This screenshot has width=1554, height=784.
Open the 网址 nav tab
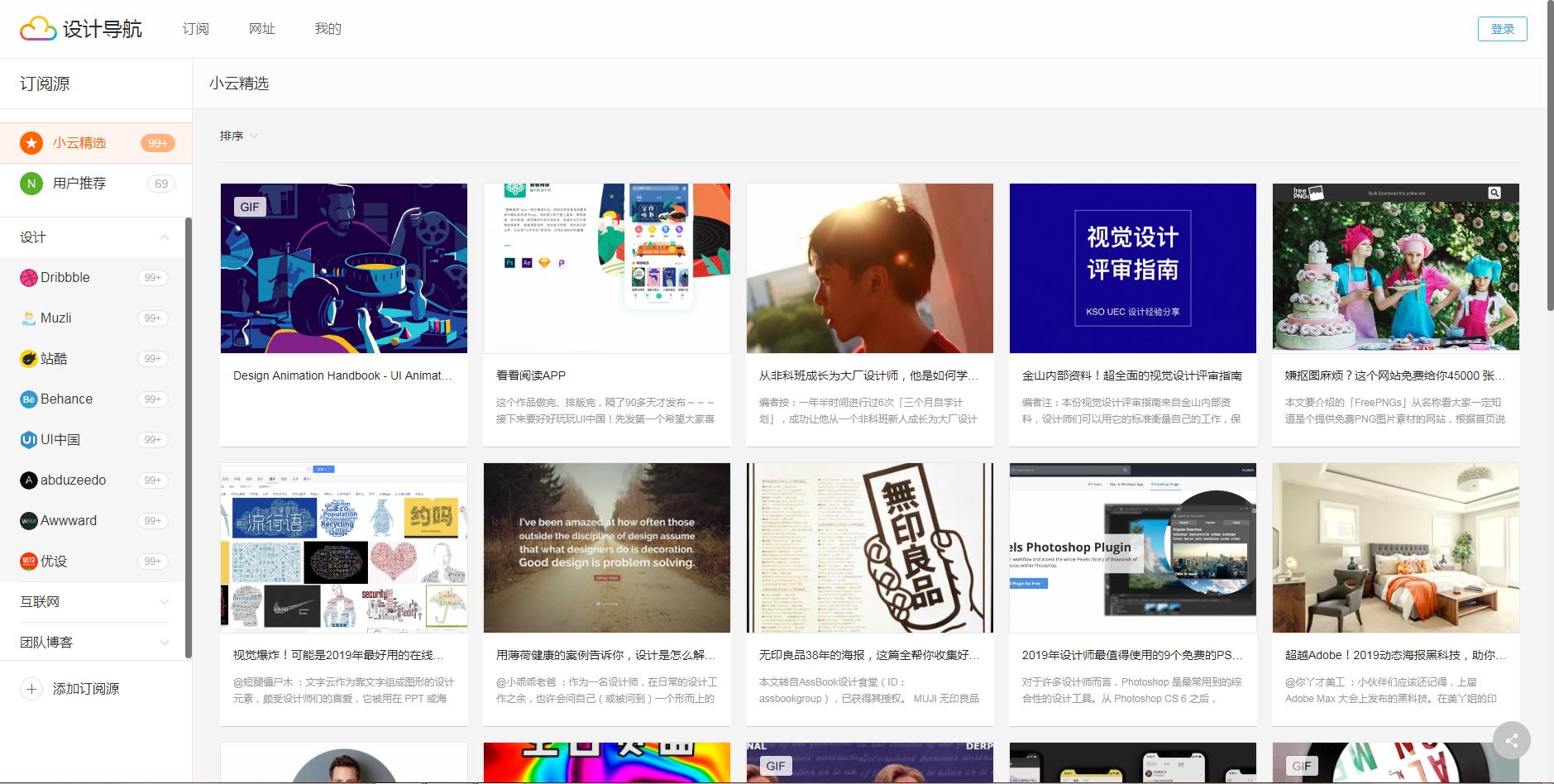coord(262,29)
